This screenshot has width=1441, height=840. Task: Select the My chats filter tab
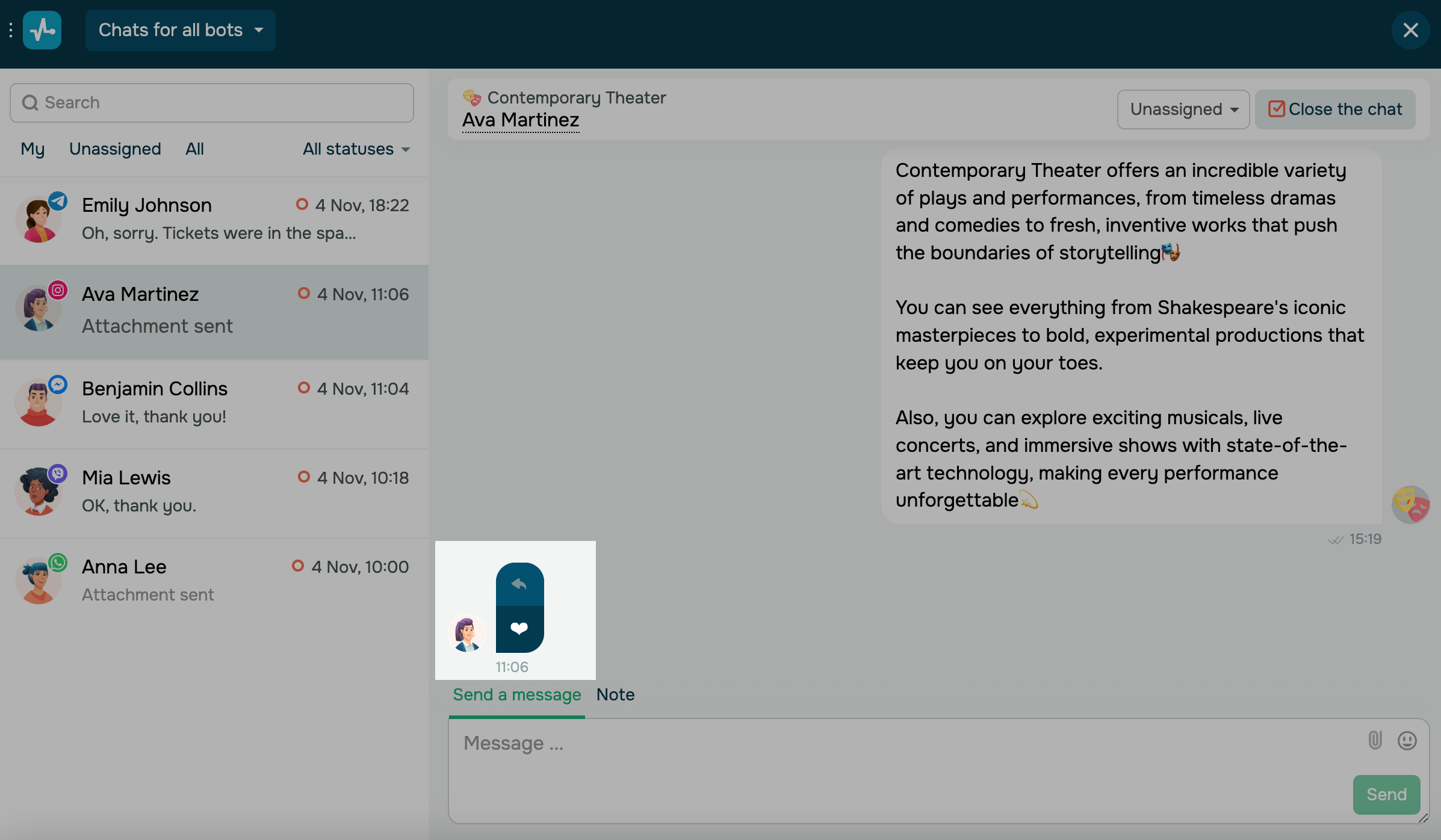(33, 149)
